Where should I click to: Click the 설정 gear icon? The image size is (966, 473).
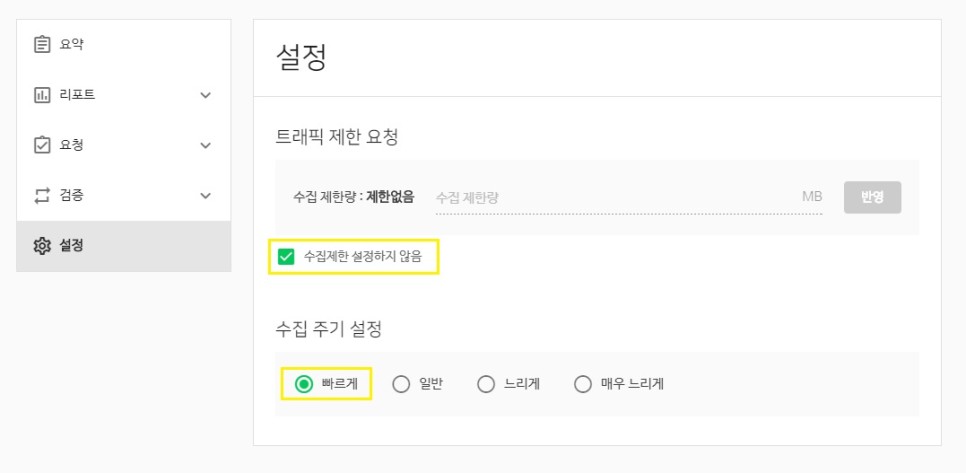coord(42,246)
